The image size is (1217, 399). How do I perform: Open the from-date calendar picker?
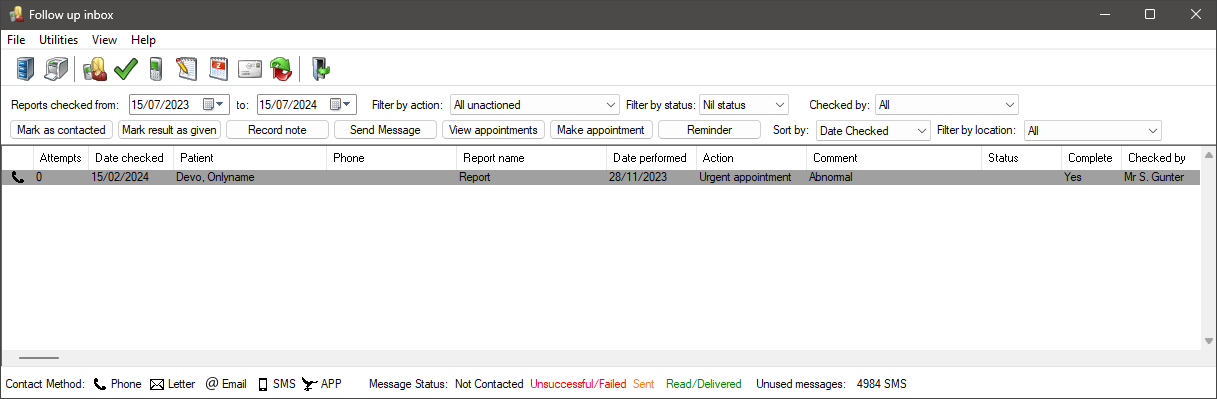coord(214,104)
